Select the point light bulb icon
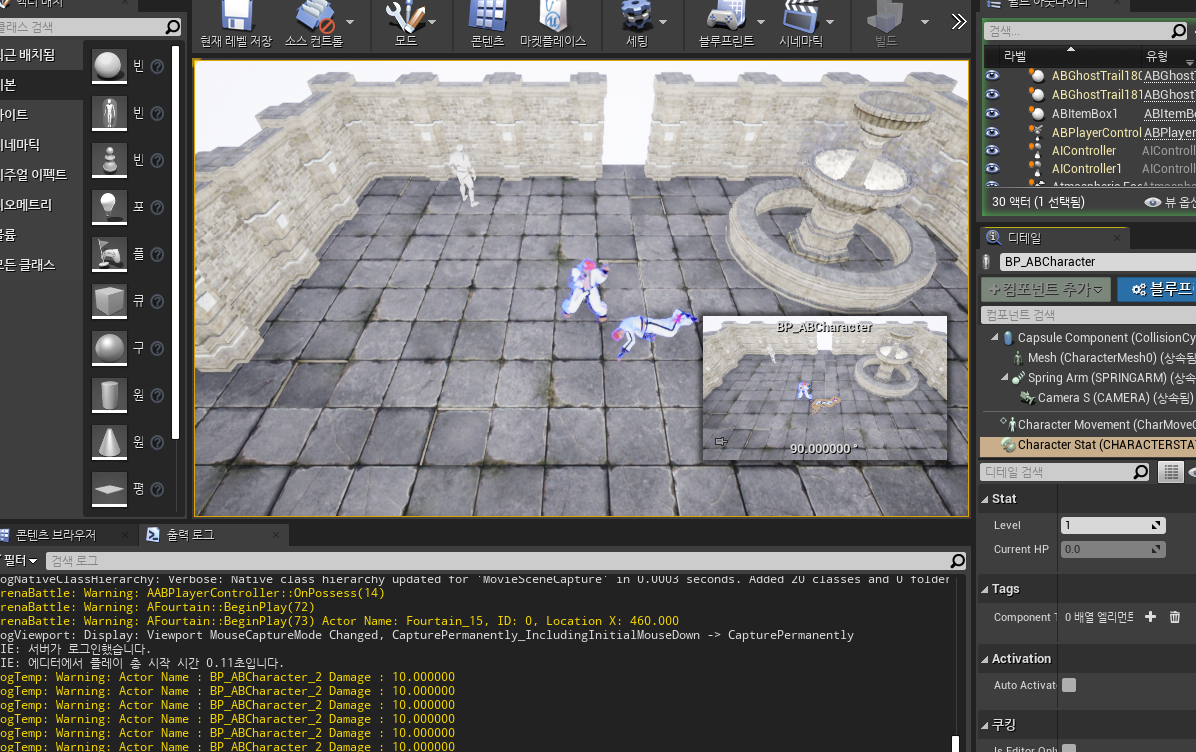Viewport: 1196px width, 752px height. [109, 207]
